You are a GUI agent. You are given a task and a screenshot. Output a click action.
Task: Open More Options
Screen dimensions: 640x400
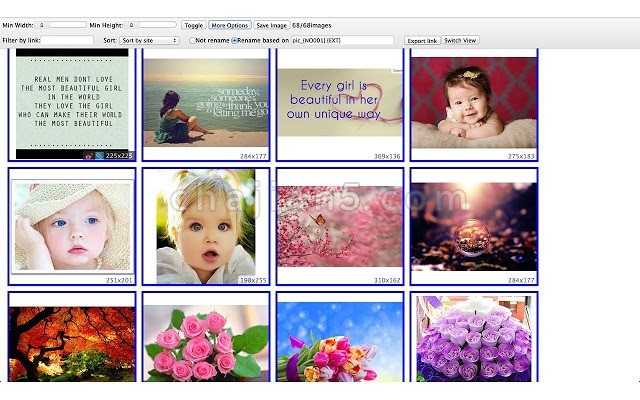pyautogui.click(x=229, y=25)
